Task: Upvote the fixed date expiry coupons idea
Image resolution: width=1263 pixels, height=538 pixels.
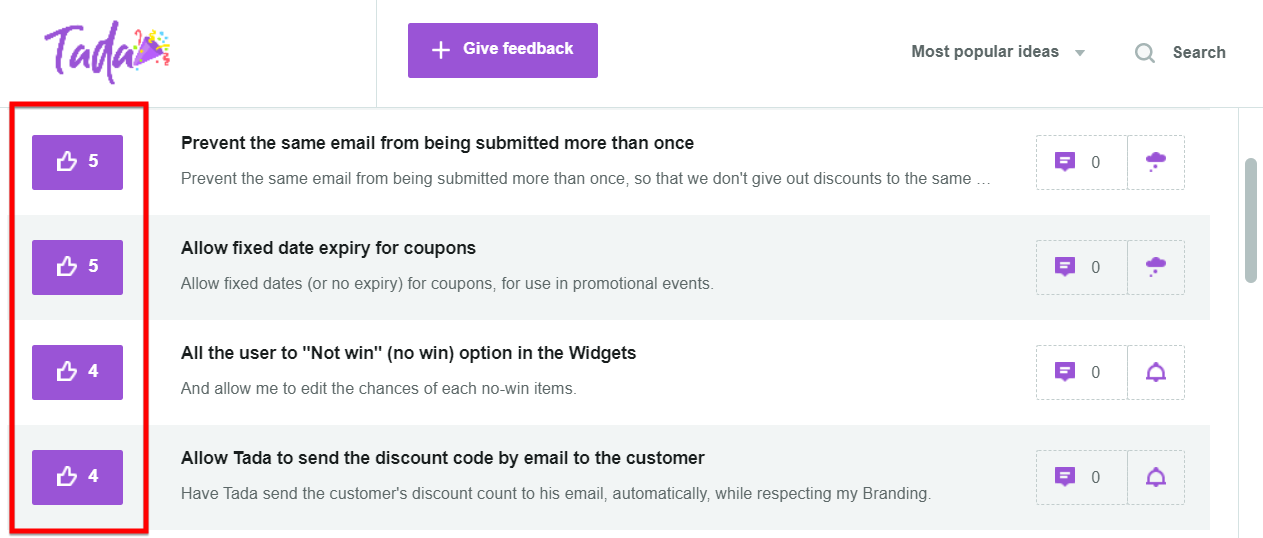Action: pos(77,267)
